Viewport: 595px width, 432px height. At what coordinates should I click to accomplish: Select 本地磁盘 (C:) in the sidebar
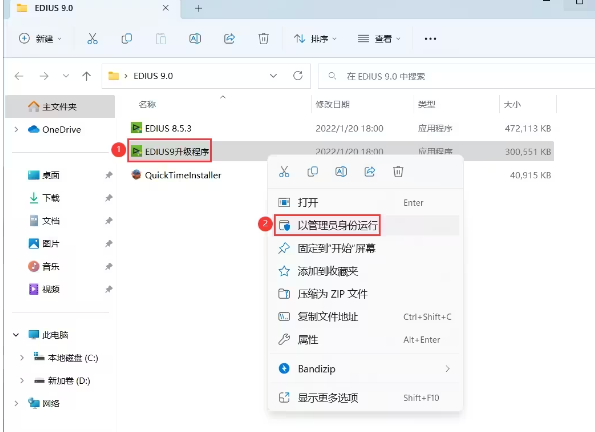66,358
